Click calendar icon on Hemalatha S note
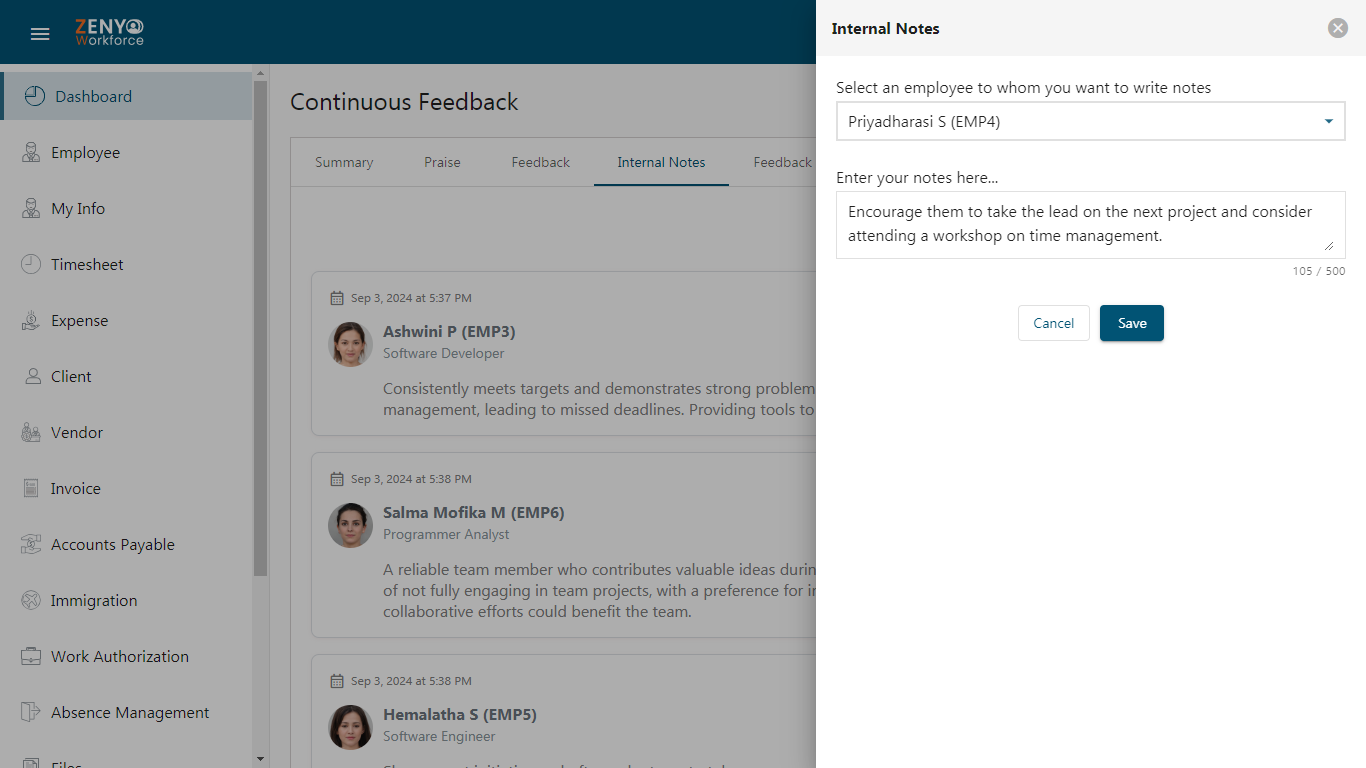This screenshot has height=768, width=1366. pos(337,681)
